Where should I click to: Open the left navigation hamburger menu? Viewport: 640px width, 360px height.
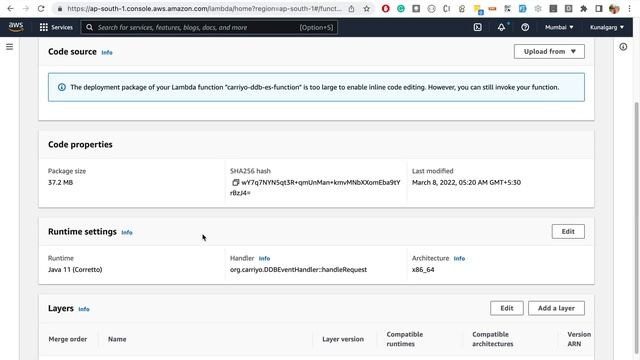[x=9, y=47]
